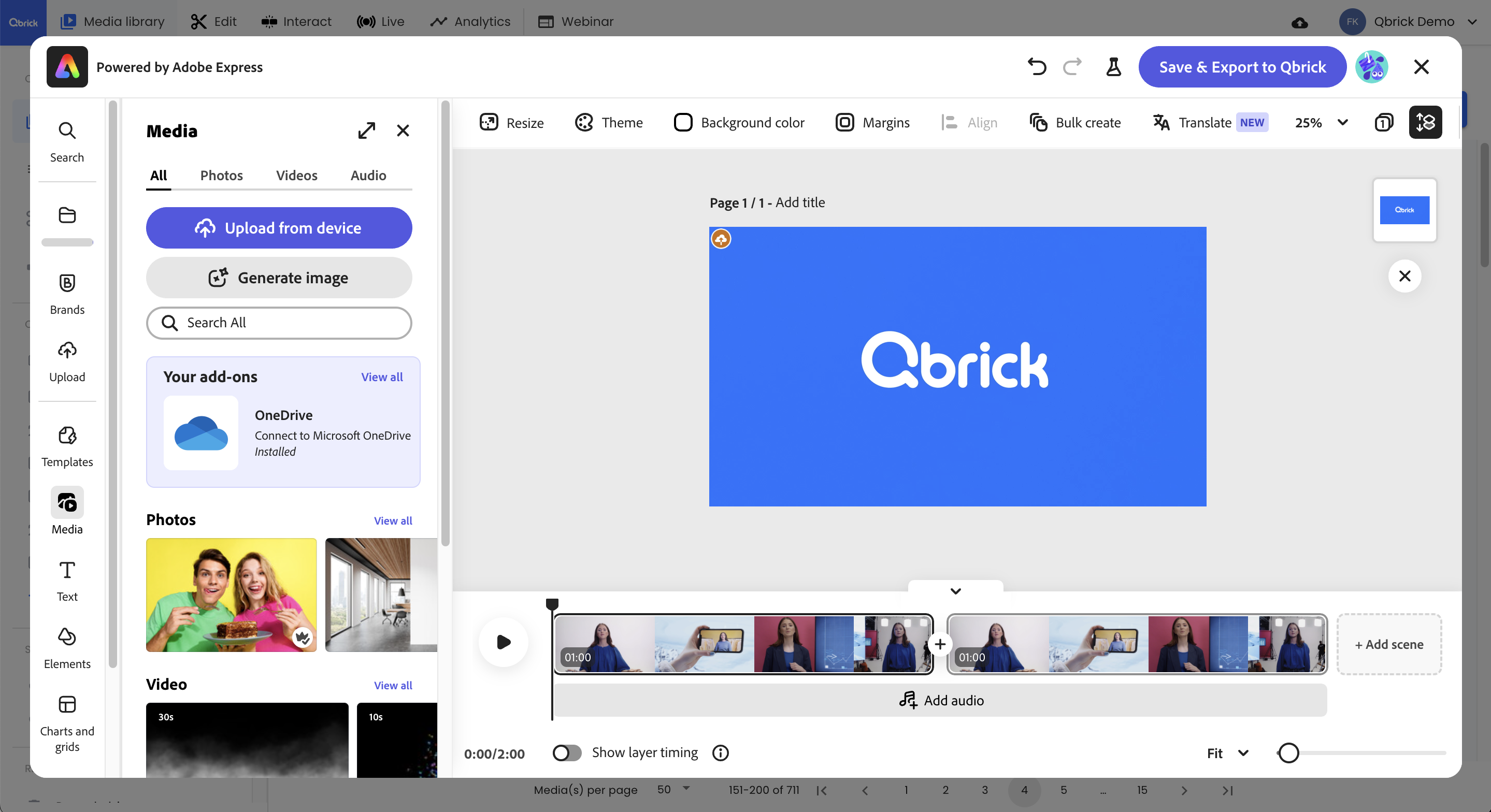The width and height of the screenshot is (1491, 812).
Task: Open Webinar in Qbrick menu
Action: 576,21
